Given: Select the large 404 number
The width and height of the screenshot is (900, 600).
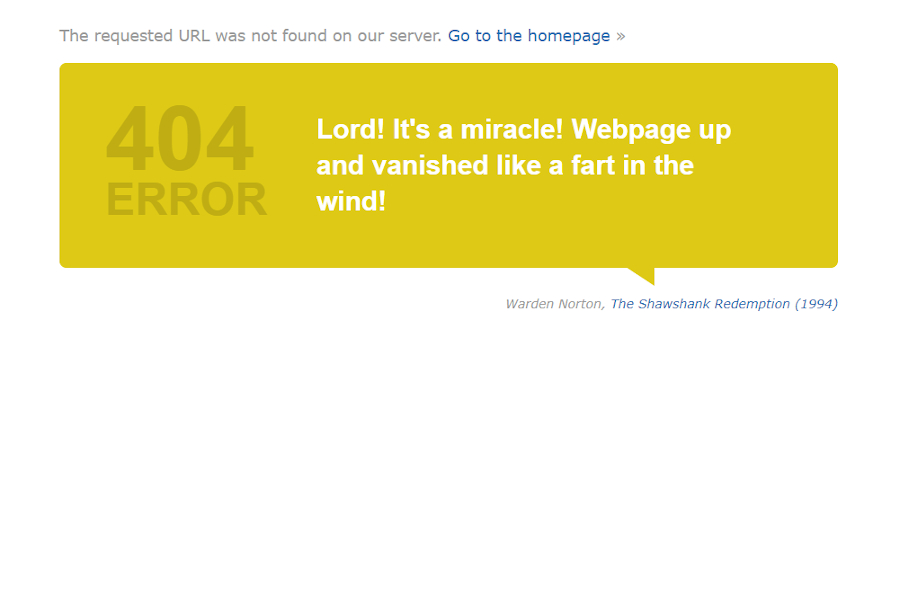Looking at the screenshot, I should (x=180, y=138).
